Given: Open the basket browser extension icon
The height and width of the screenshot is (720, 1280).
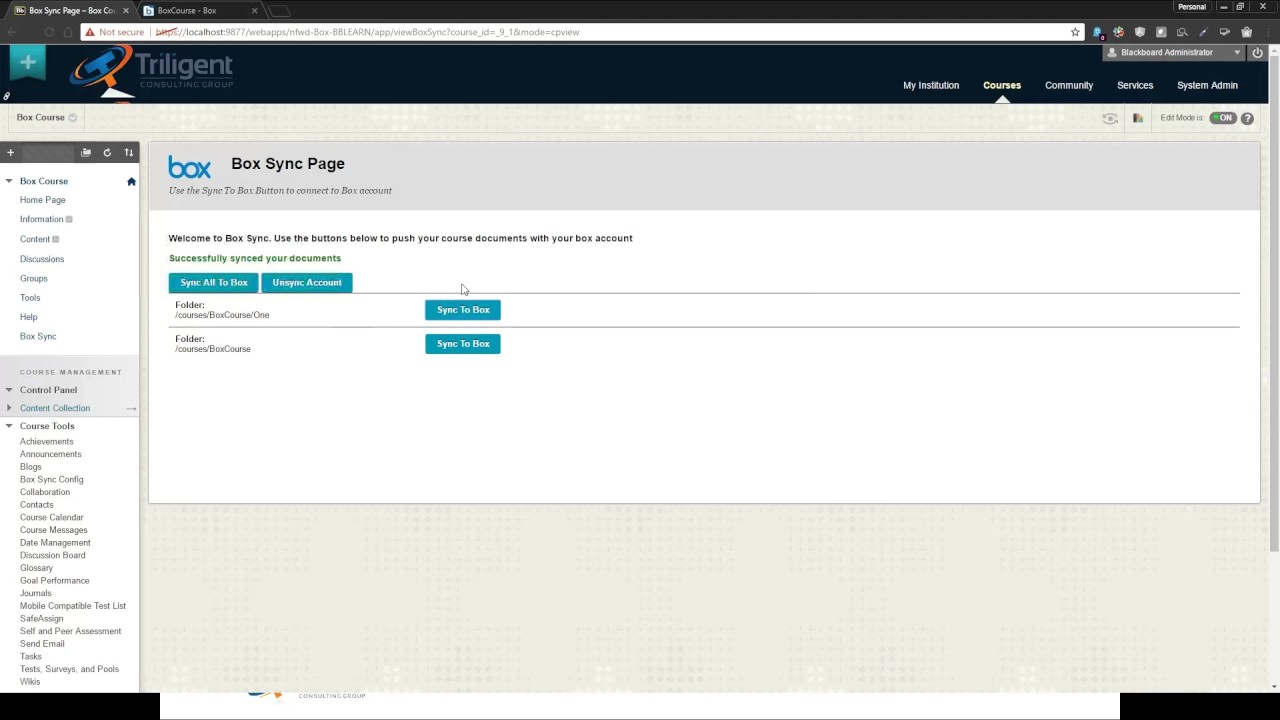Looking at the screenshot, I should [x=1246, y=32].
